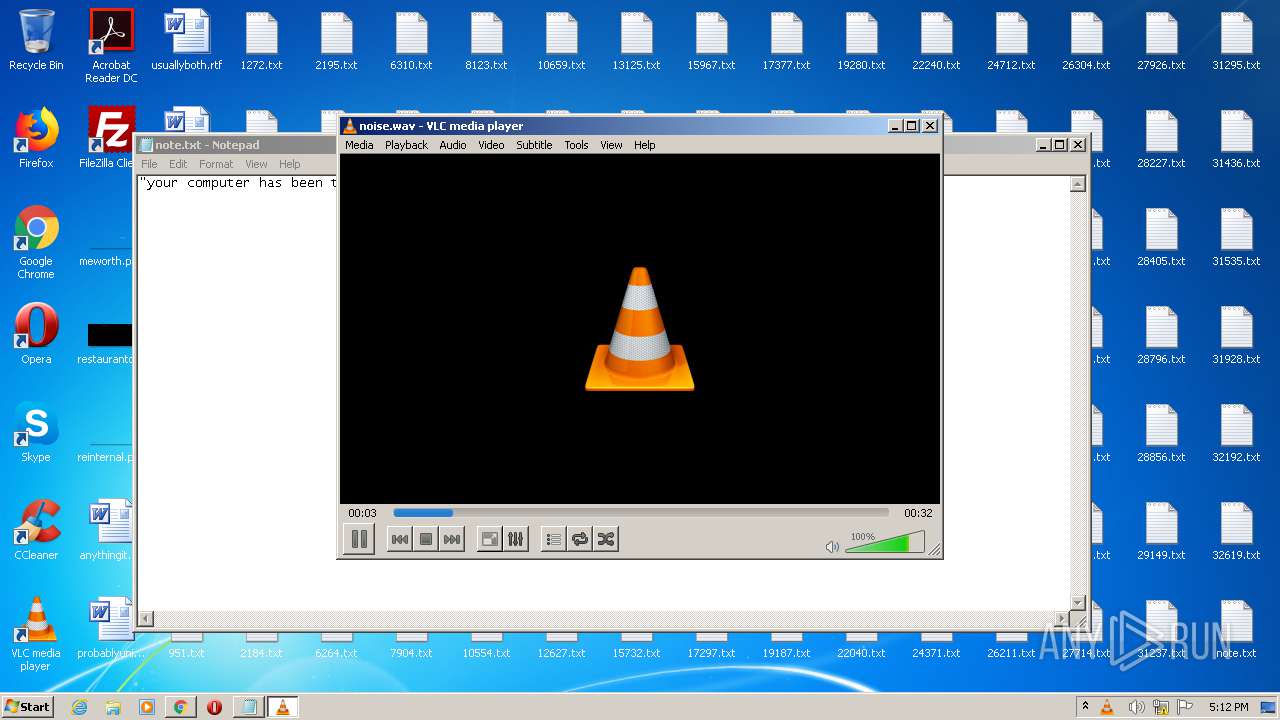Open Windows Explorer from the taskbar
This screenshot has width=1280, height=720.
[x=113, y=707]
